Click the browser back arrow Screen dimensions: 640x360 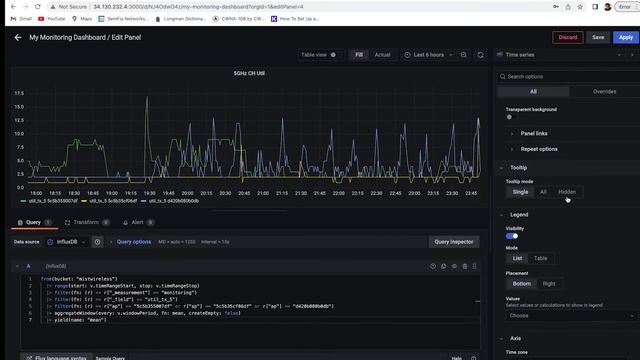point(13,7)
